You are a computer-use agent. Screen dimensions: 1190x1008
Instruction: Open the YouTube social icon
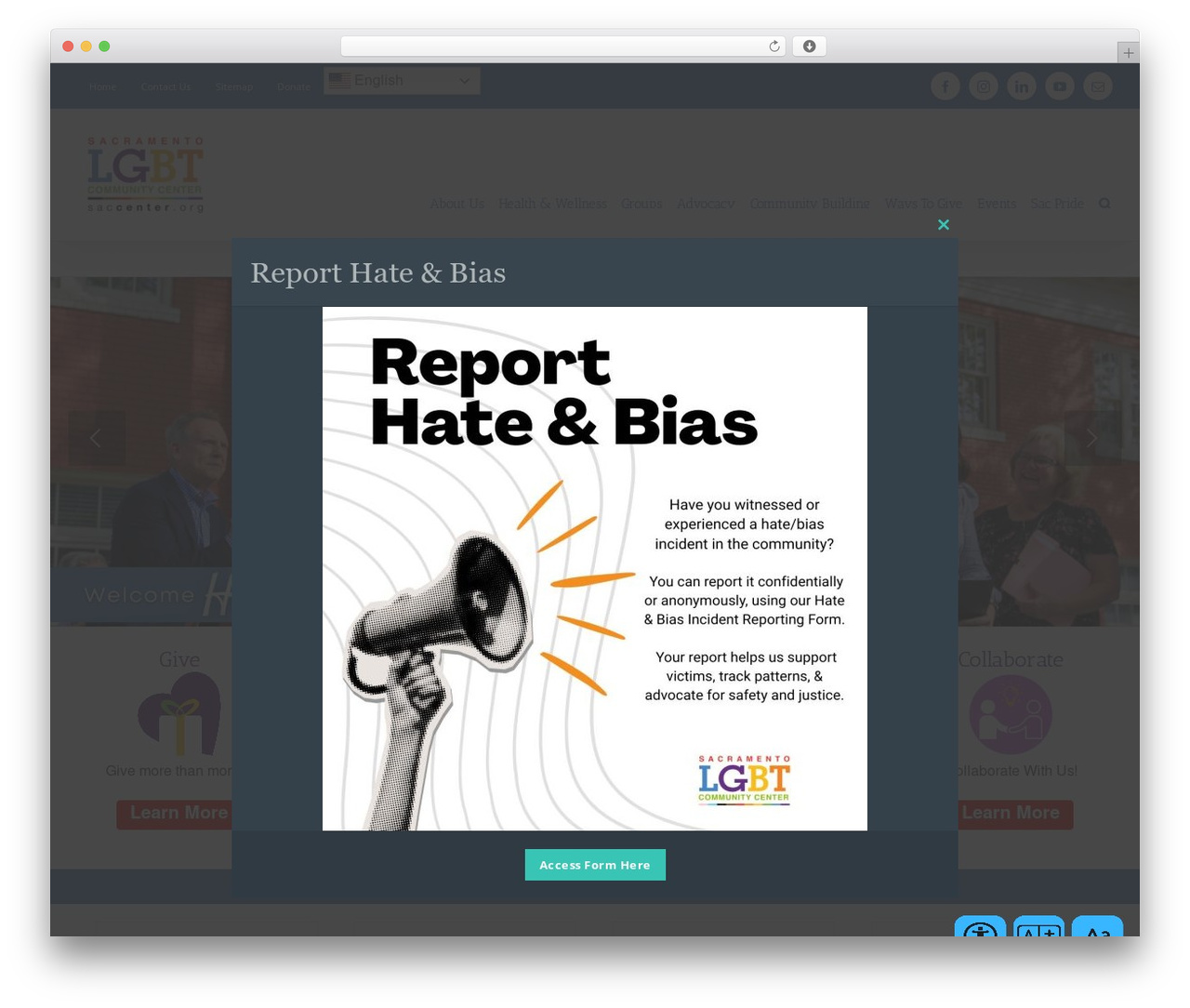pos(1060,86)
